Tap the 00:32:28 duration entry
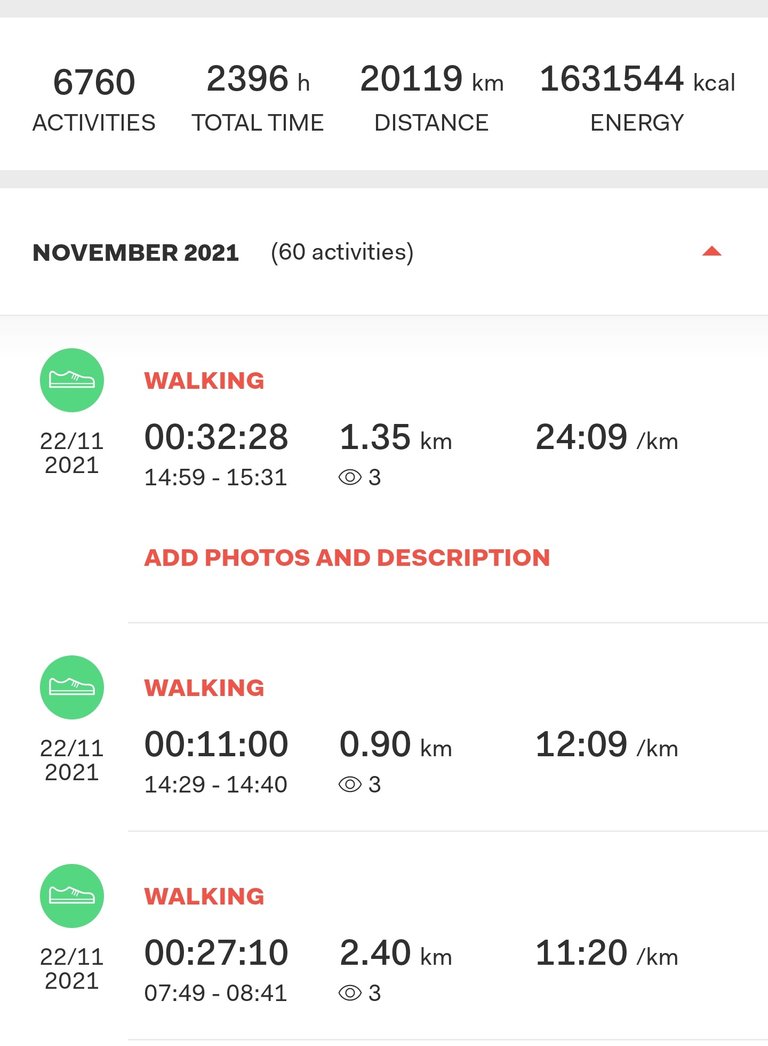This screenshot has height=1046, width=768. pos(216,438)
